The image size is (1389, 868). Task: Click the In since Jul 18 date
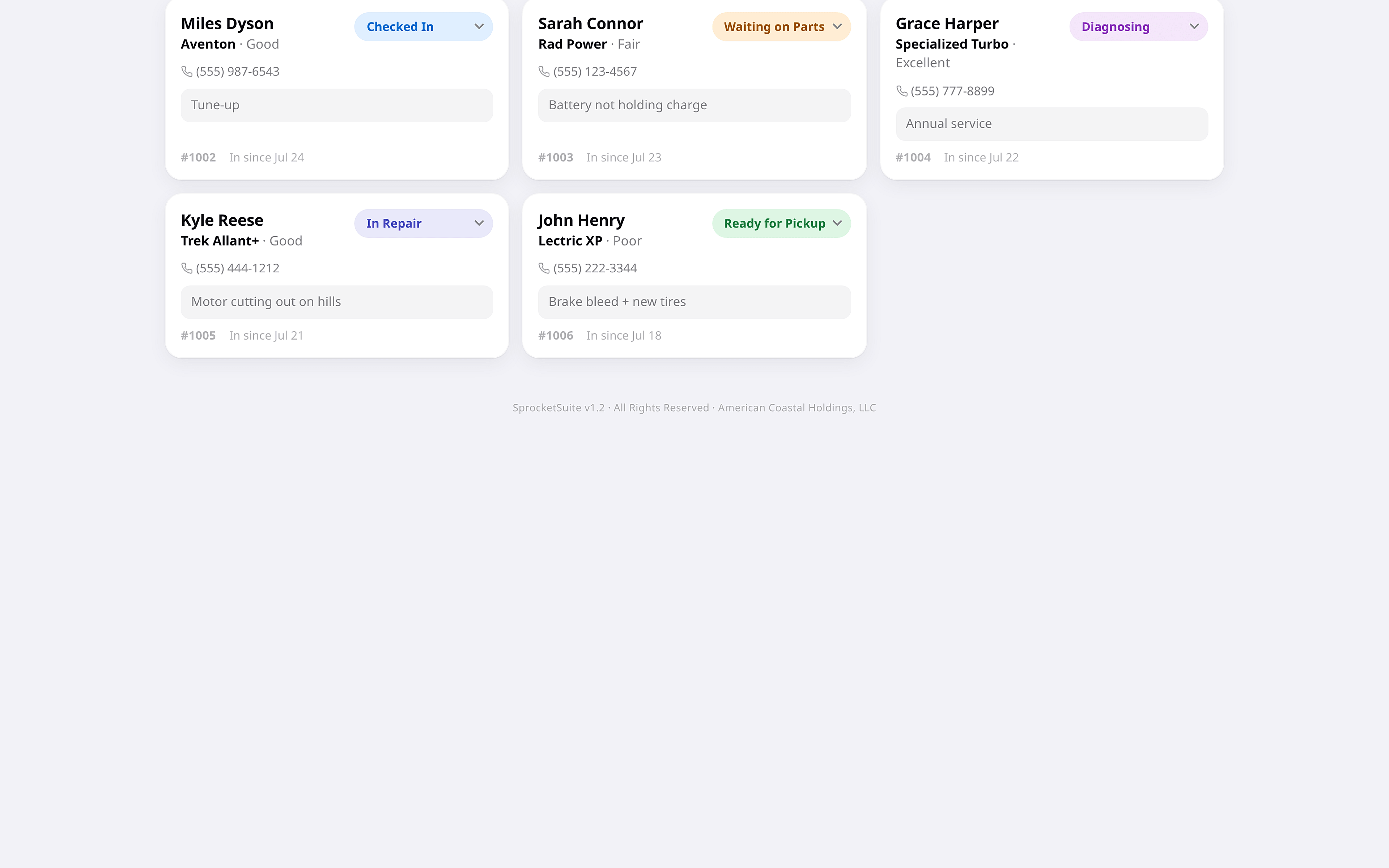(x=624, y=335)
